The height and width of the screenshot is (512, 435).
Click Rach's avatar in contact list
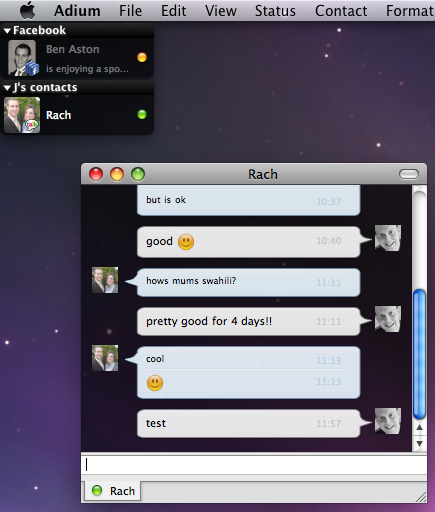click(22, 115)
